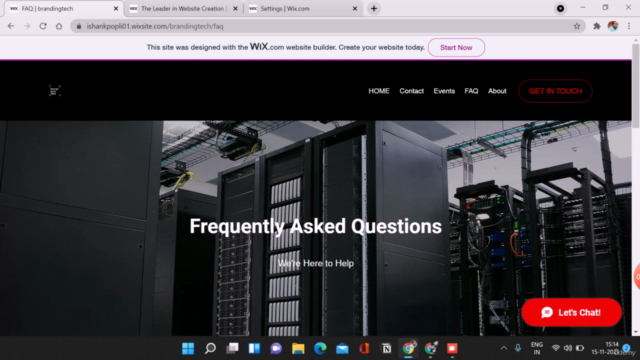
Task: Click the active Chrome taskbar icon
Action: (x=409, y=348)
